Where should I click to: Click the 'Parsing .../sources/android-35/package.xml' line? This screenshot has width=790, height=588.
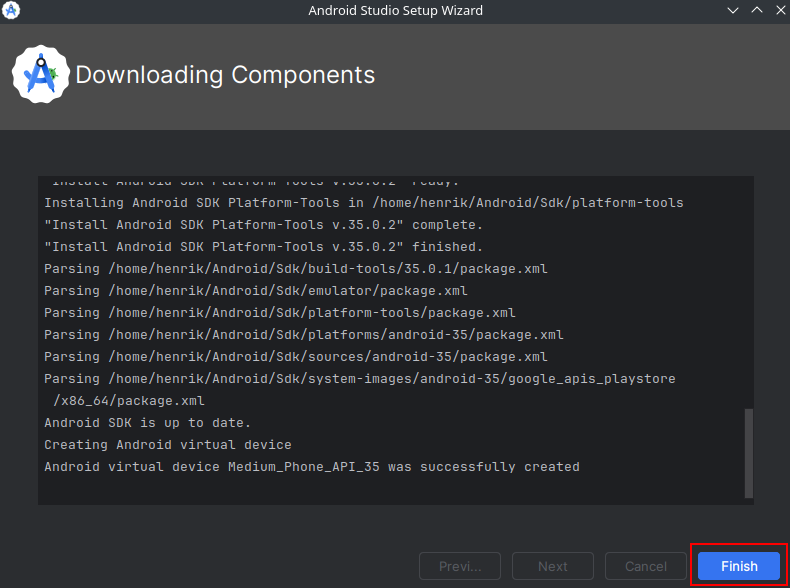(x=296, y=357)
